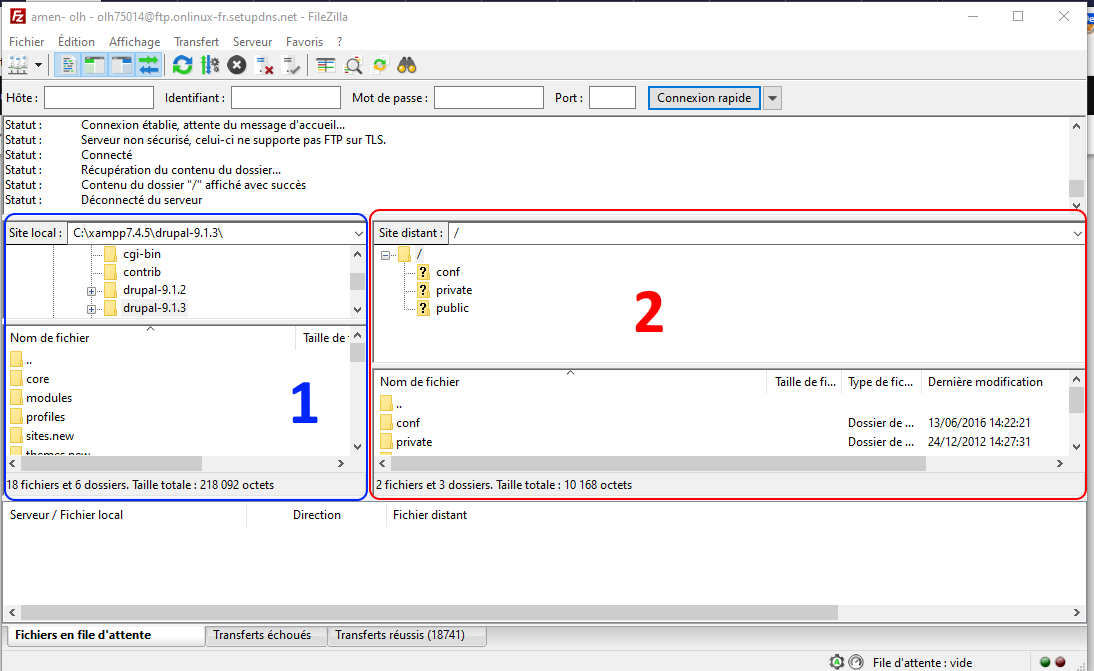1094x671 pixels.
Task: Switch to Transferts échoués tab
Action: point(262,635)
